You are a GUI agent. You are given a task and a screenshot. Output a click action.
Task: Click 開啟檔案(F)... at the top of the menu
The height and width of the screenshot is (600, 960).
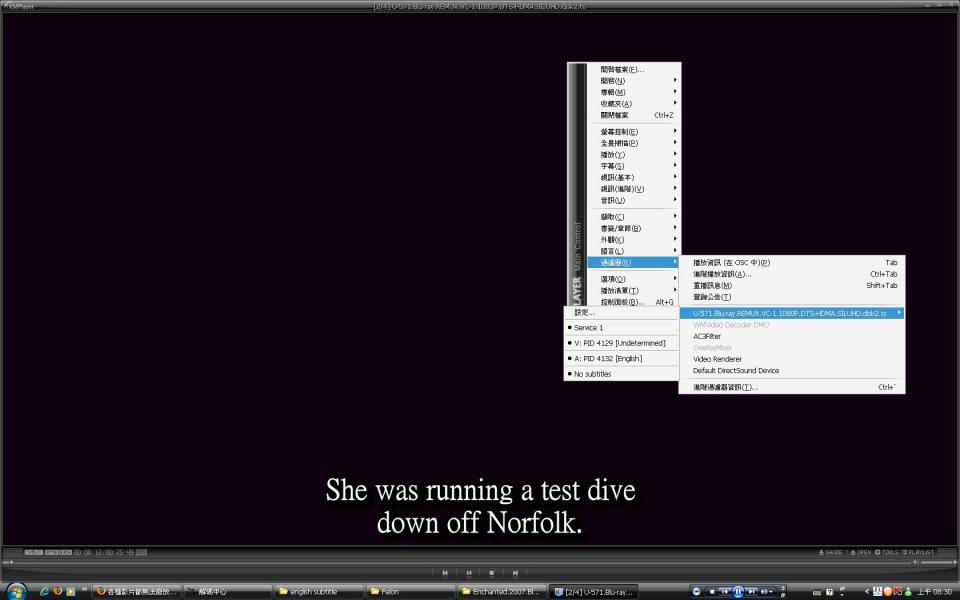click(634, 69)
